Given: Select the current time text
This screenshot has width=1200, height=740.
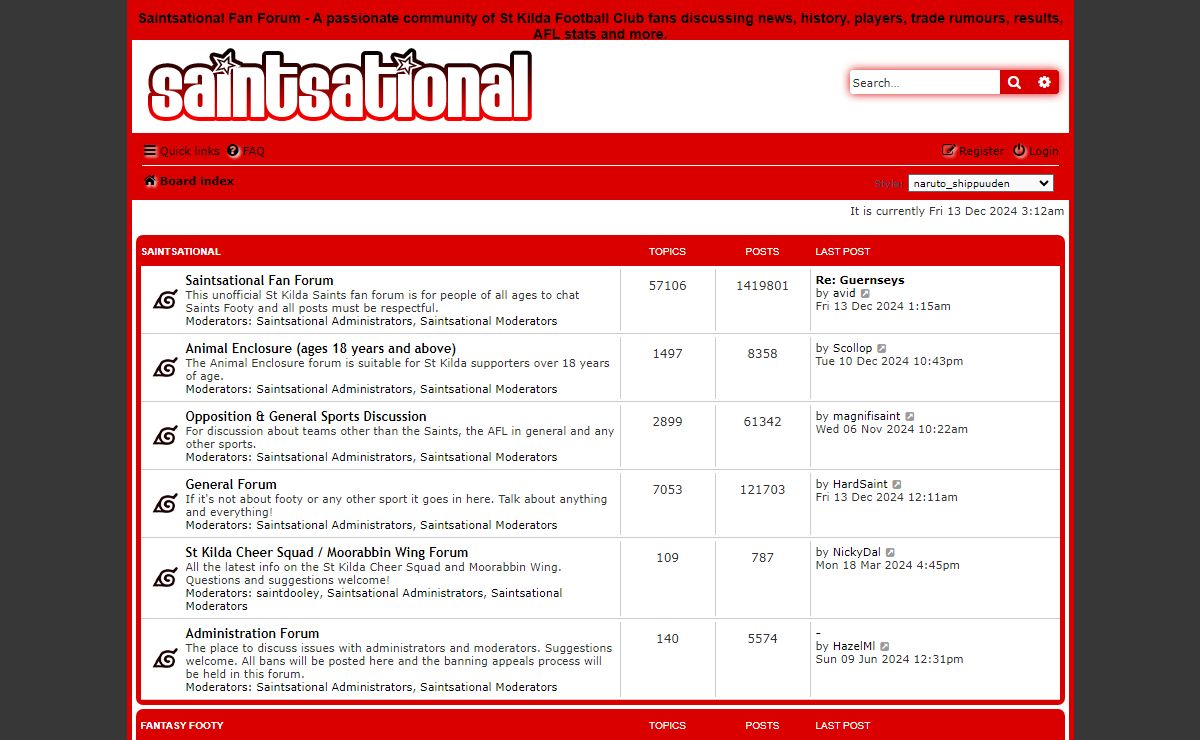Looking at the screenshot, I should coord(957,211).
